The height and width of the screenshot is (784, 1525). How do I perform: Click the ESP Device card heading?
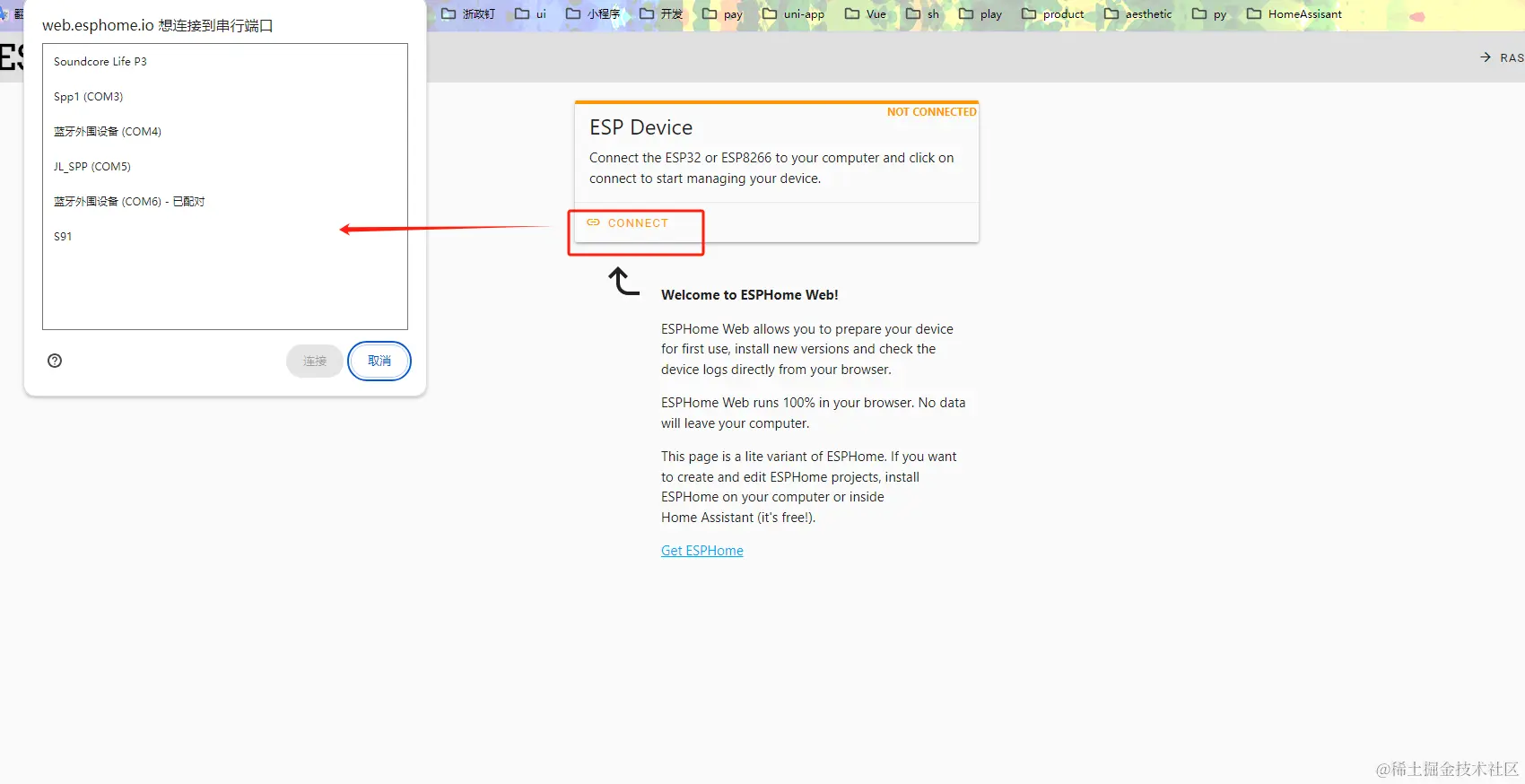640,127
